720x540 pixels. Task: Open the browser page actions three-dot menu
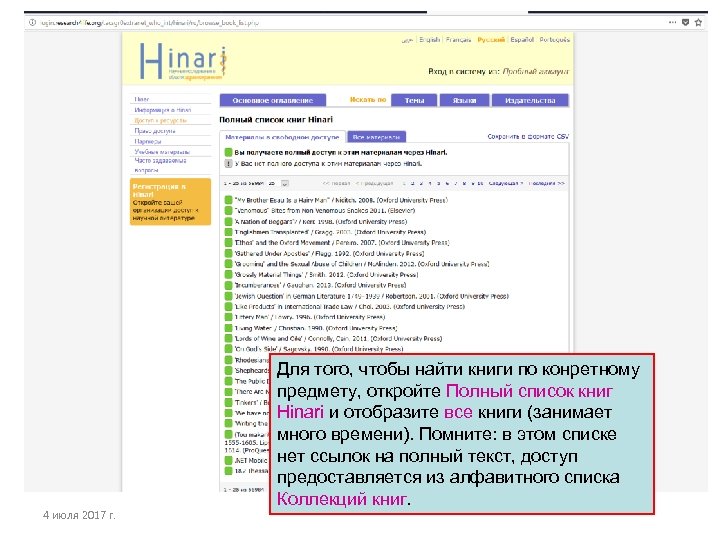672,22
